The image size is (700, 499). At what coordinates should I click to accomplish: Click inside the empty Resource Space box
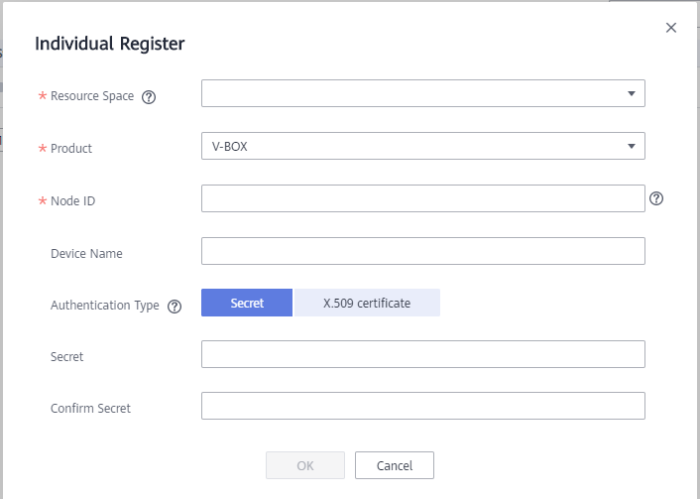pyautogui.click(x=410, y=94)
